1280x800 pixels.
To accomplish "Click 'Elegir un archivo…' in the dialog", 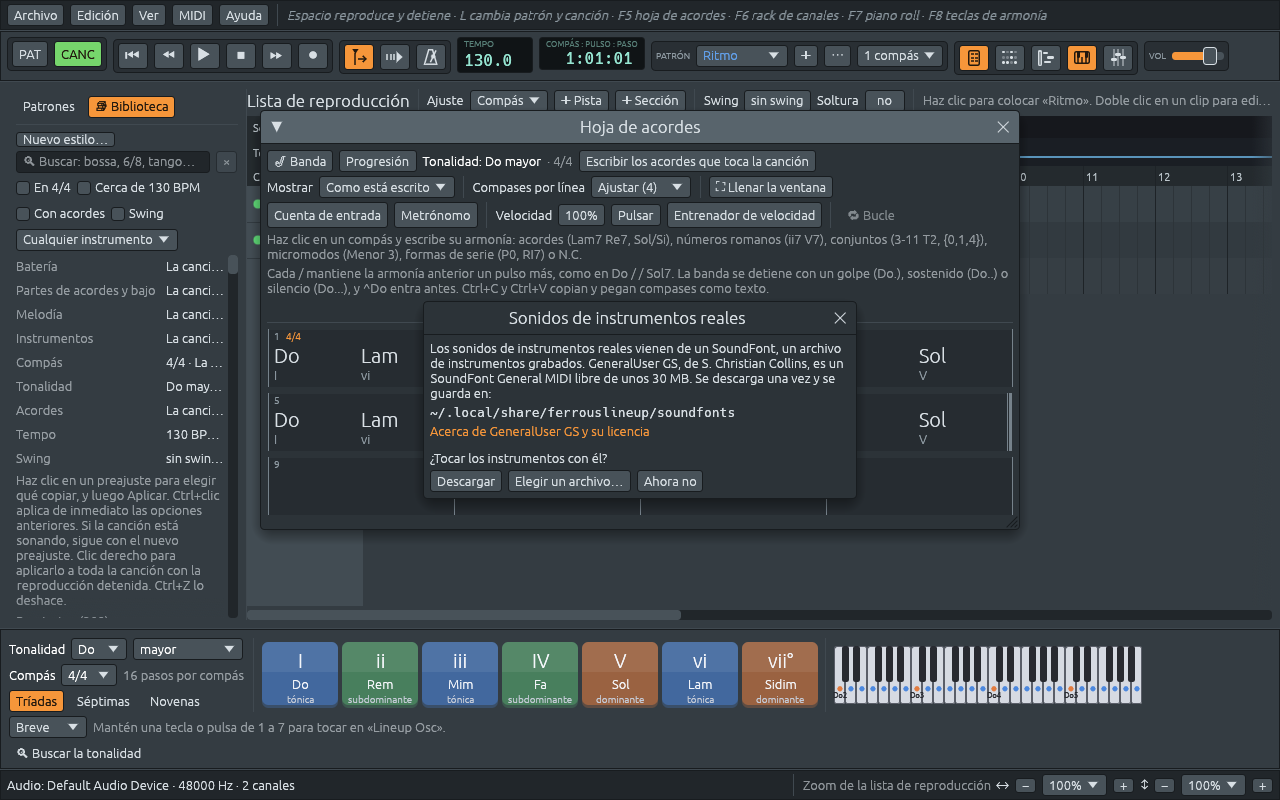I will pos(569,481).
